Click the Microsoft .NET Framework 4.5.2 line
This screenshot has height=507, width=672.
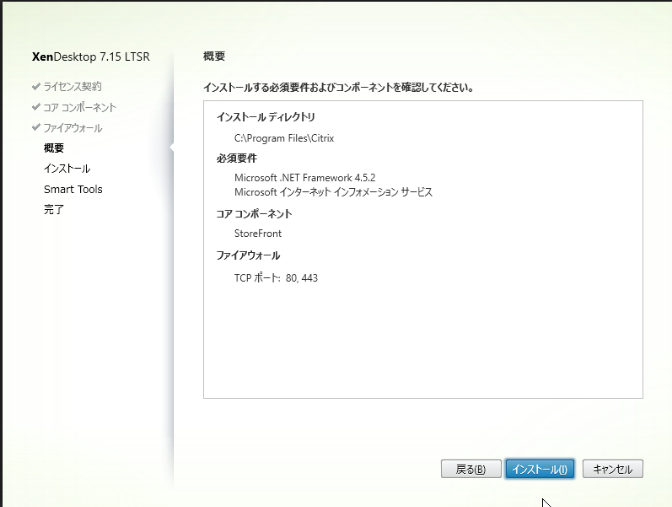[x=305, y=177]
